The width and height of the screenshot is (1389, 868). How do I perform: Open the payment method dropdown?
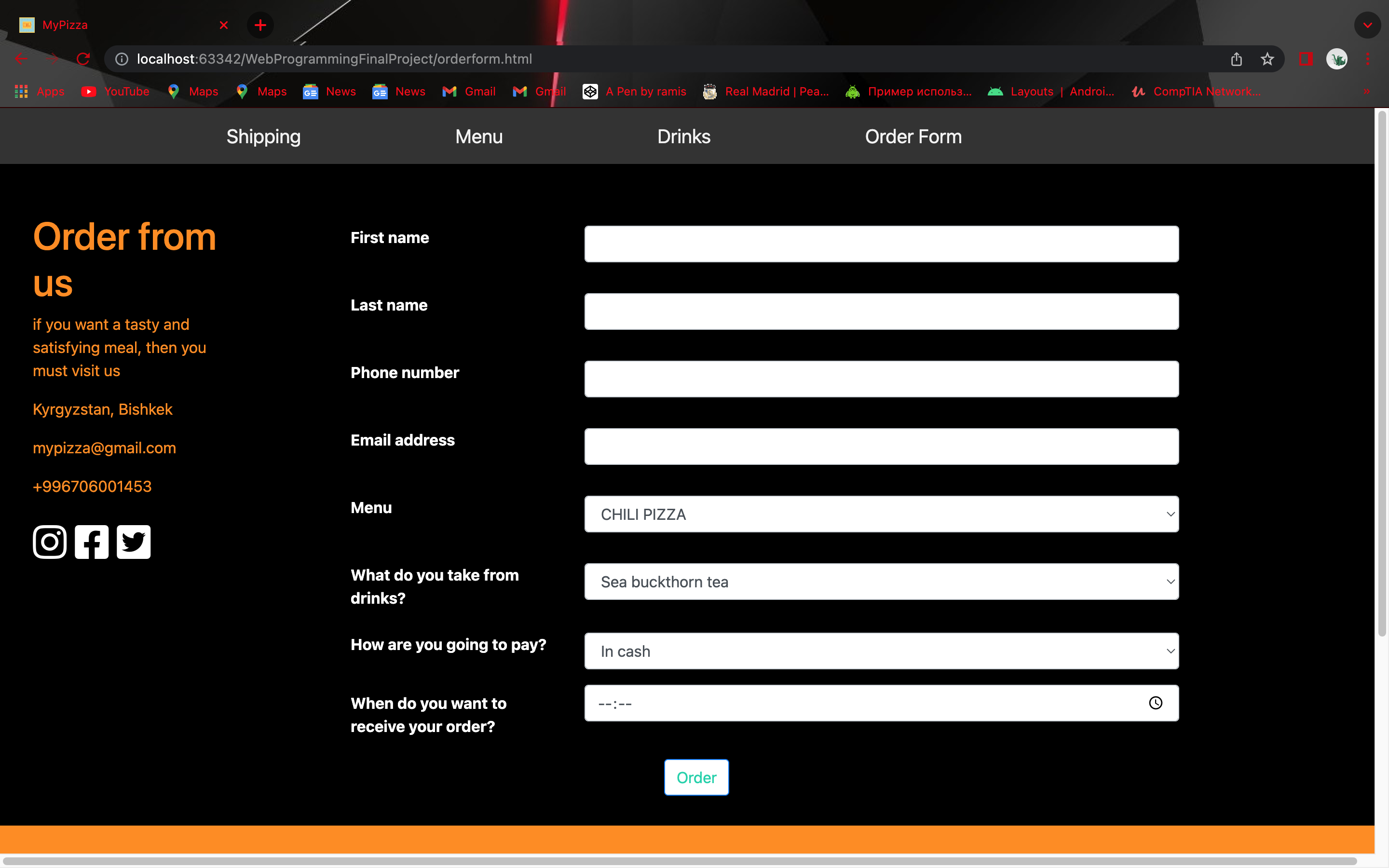click(x=881, y=651)
